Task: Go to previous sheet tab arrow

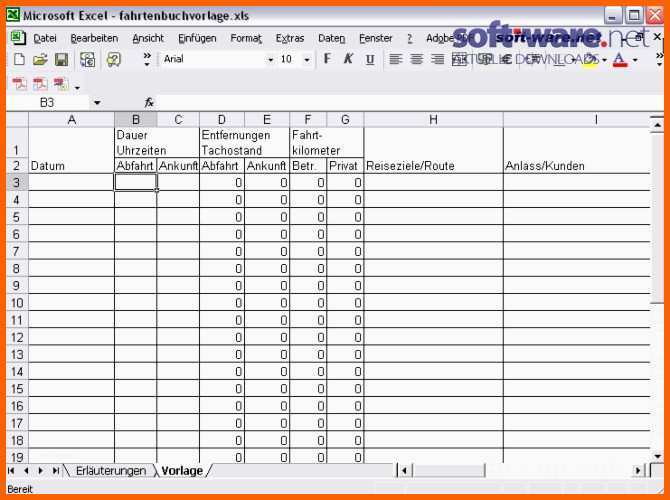Action: [x=26, y=471]
